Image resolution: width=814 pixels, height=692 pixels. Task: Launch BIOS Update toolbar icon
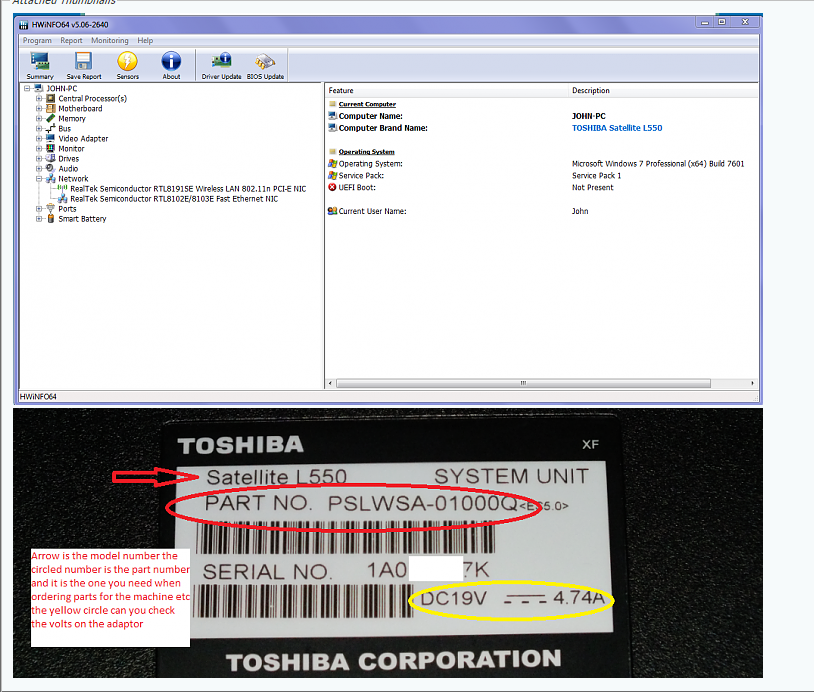click(265, 65)
